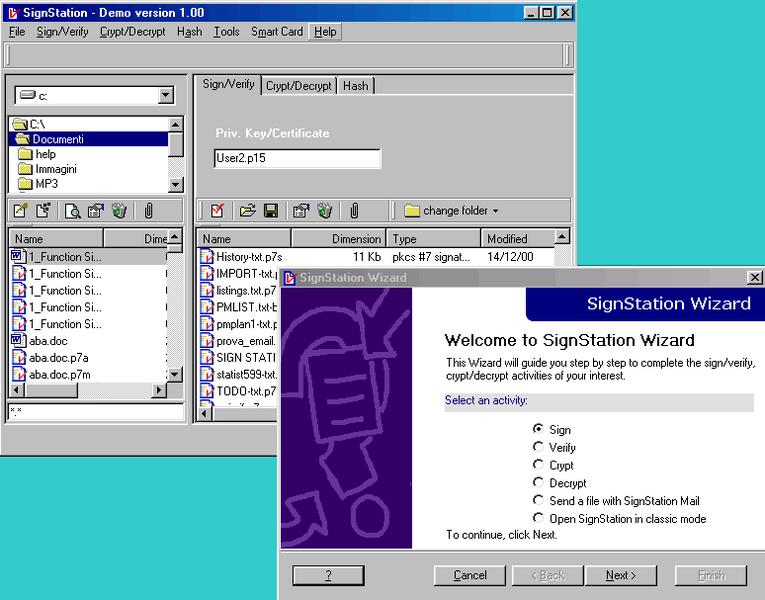Click the Immagini folder icon

coord(25,169)
